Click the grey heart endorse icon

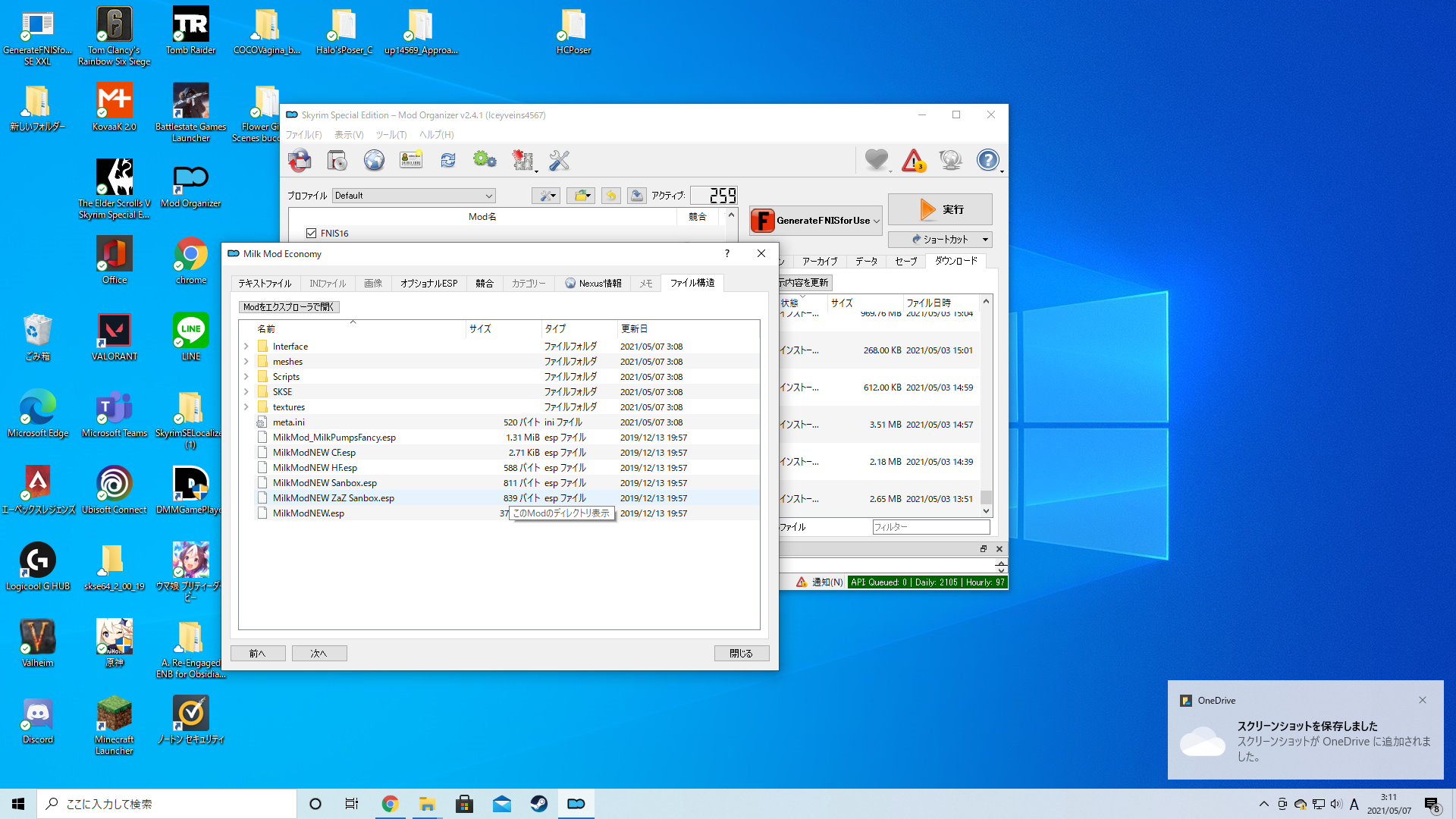tap(876, 160)
